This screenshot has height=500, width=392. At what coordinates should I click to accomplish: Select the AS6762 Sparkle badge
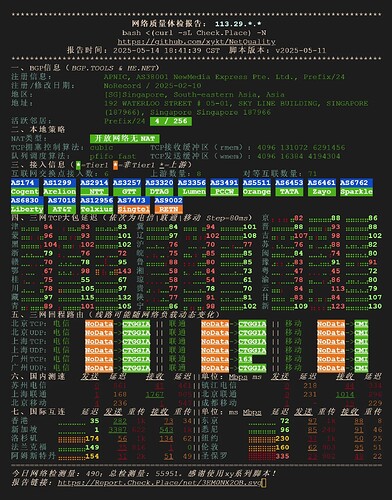click(356, 187)
